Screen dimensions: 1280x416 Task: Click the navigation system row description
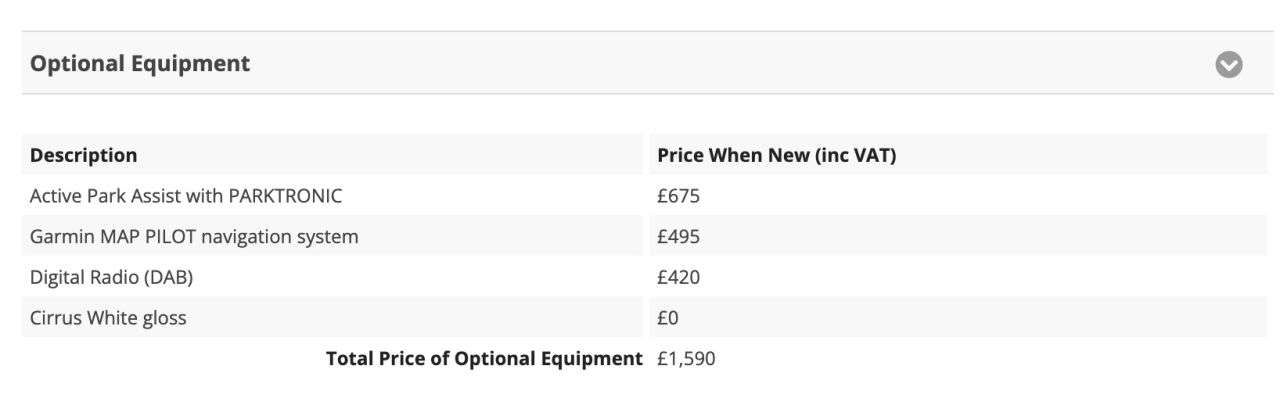(x=194, y=237)
